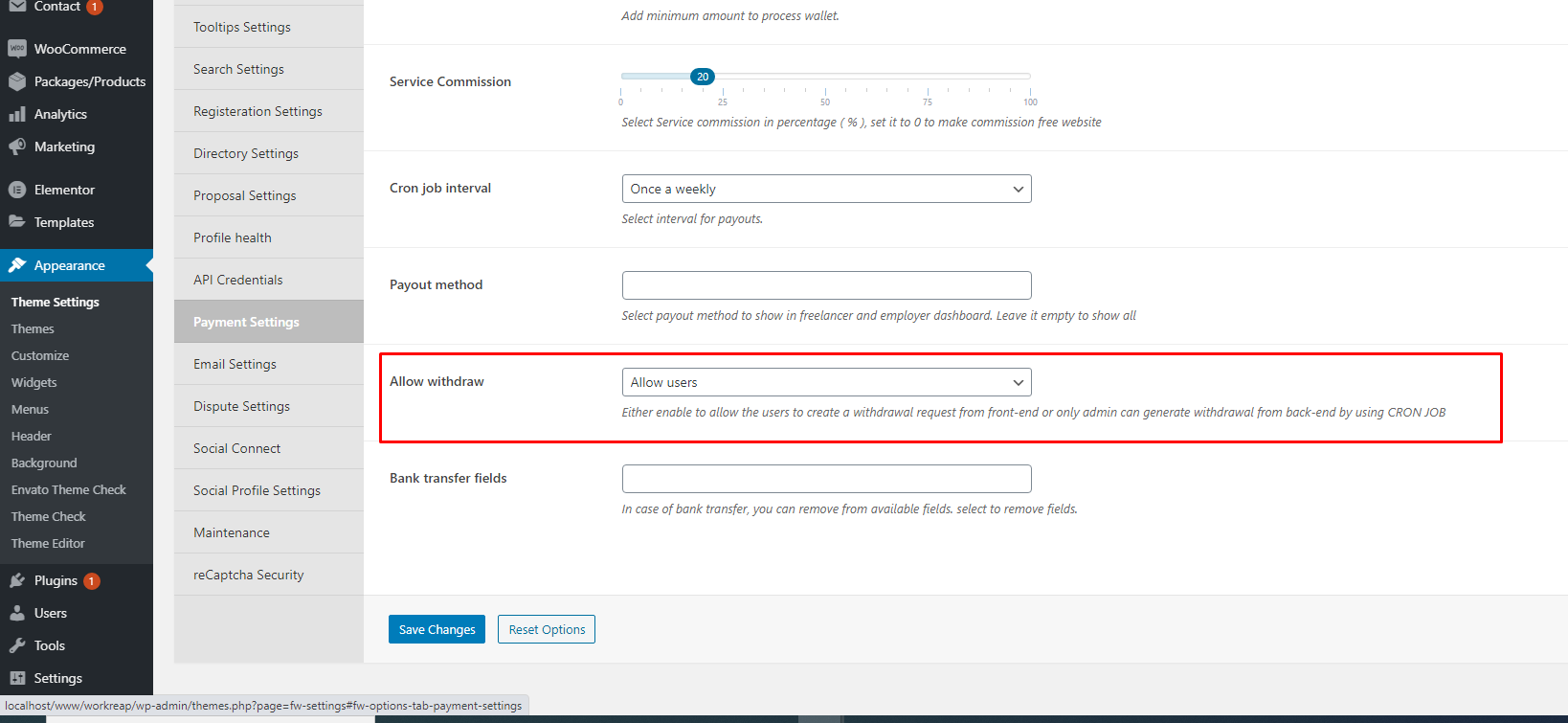The image size is (1568, 723).
Task: Open Proposal Settings tab
Action: (269, 195)
